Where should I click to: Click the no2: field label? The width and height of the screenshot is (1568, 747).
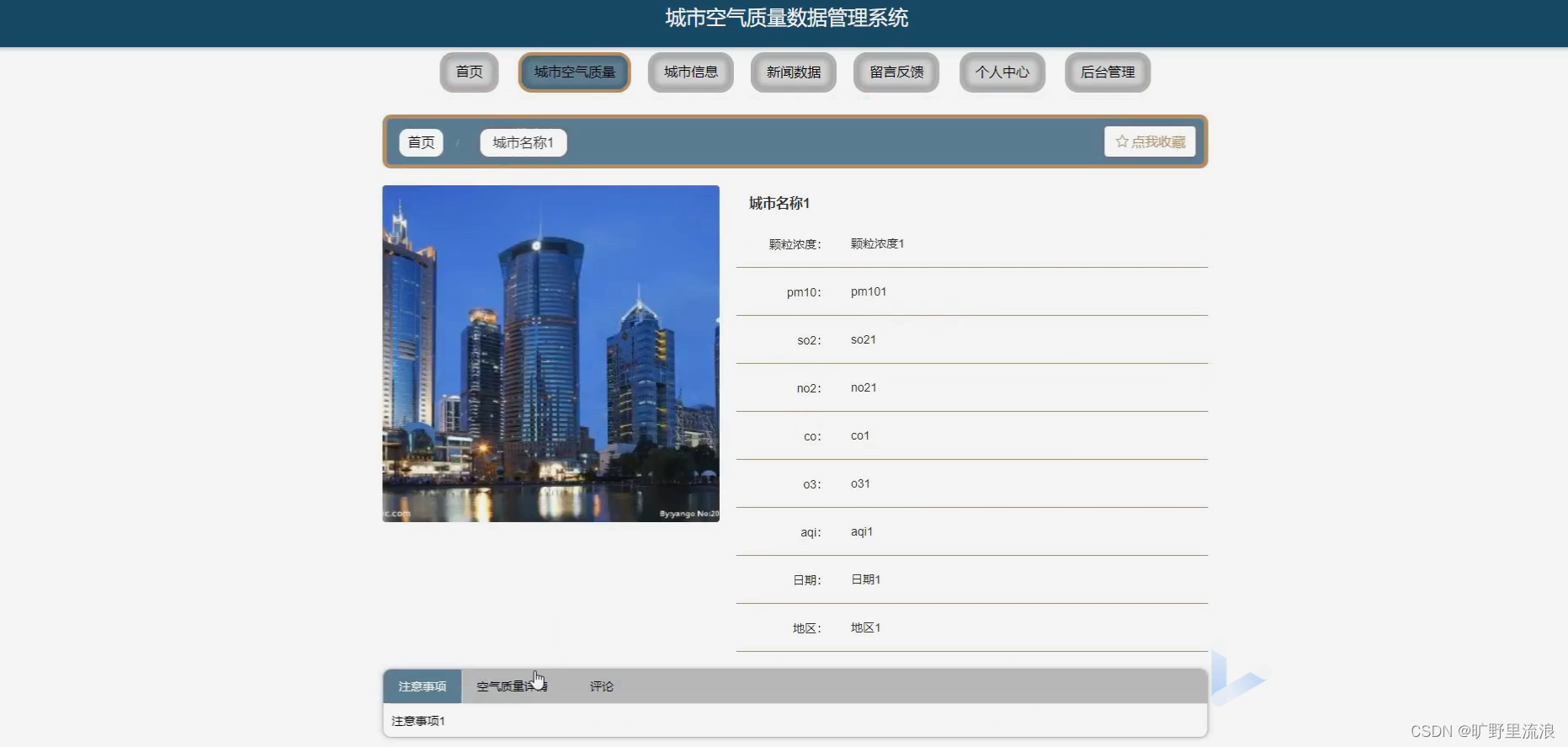809,388
